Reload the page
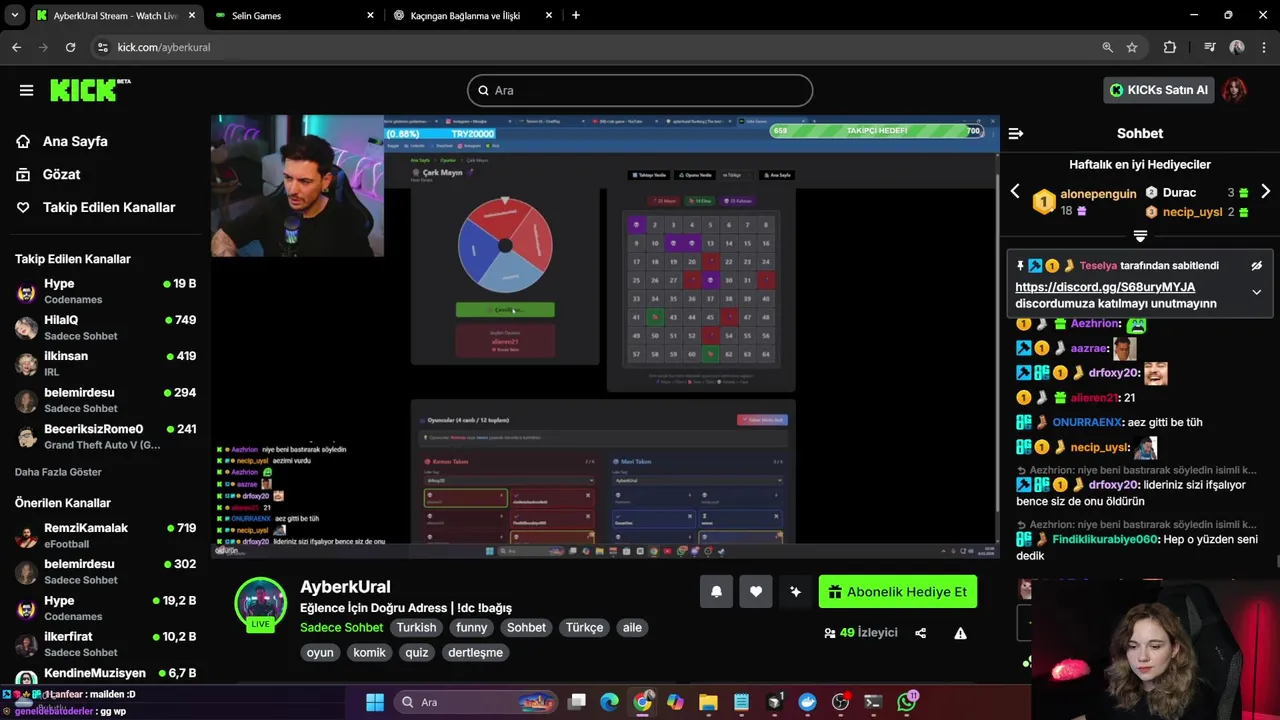Screen dimensions: 1280x720 70,47
